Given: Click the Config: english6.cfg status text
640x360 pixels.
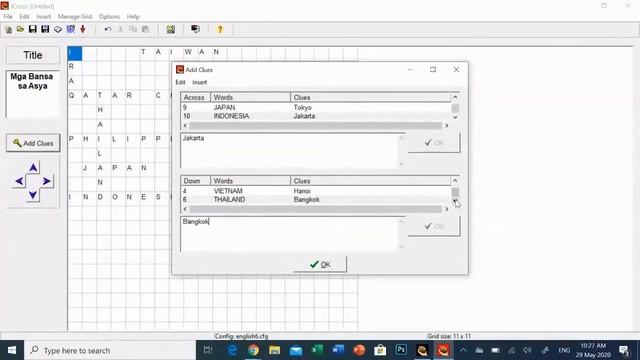Looking at the screenshot, I should (241, 336).
